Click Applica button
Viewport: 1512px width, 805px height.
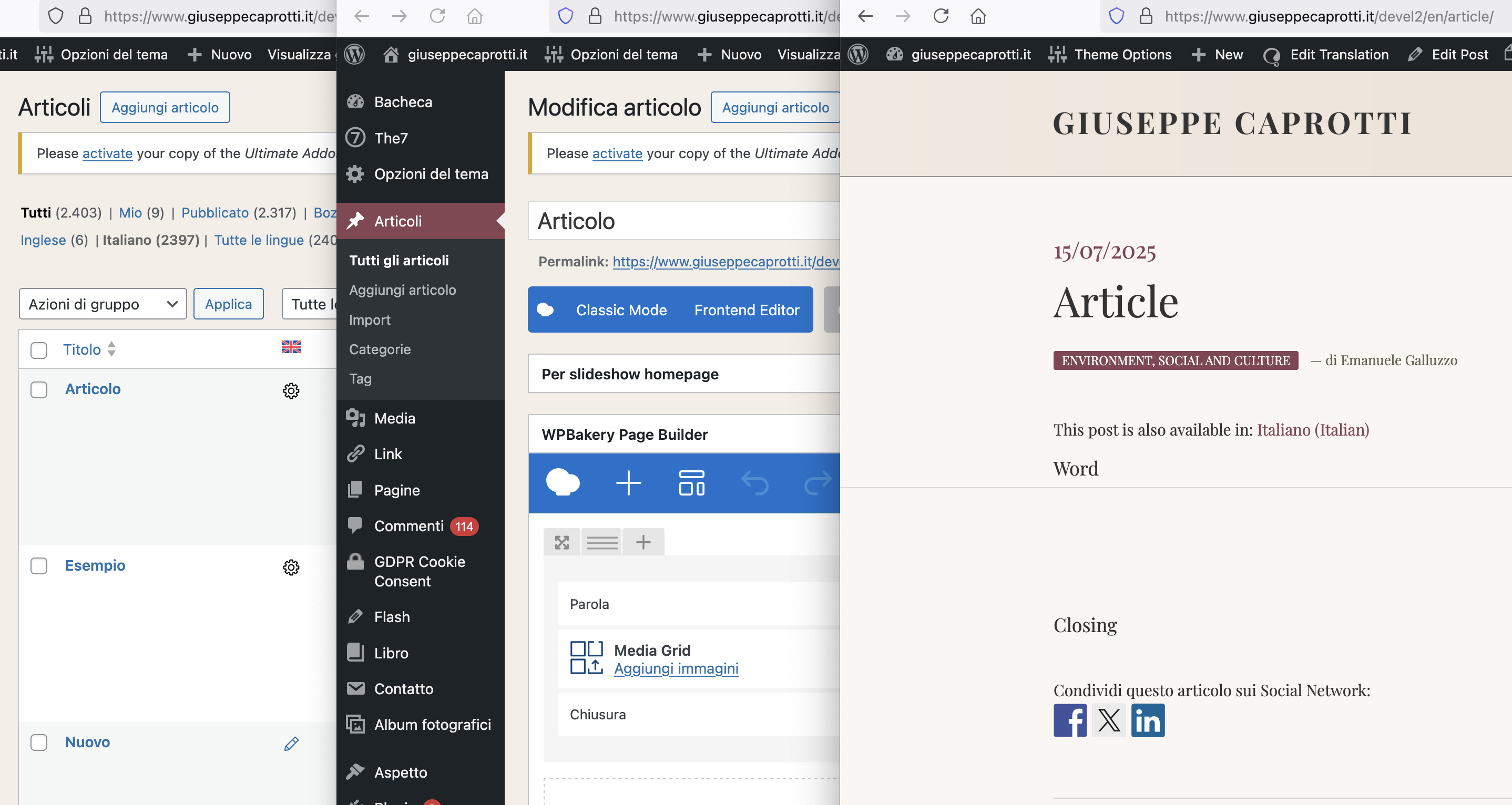click(228, 304)
